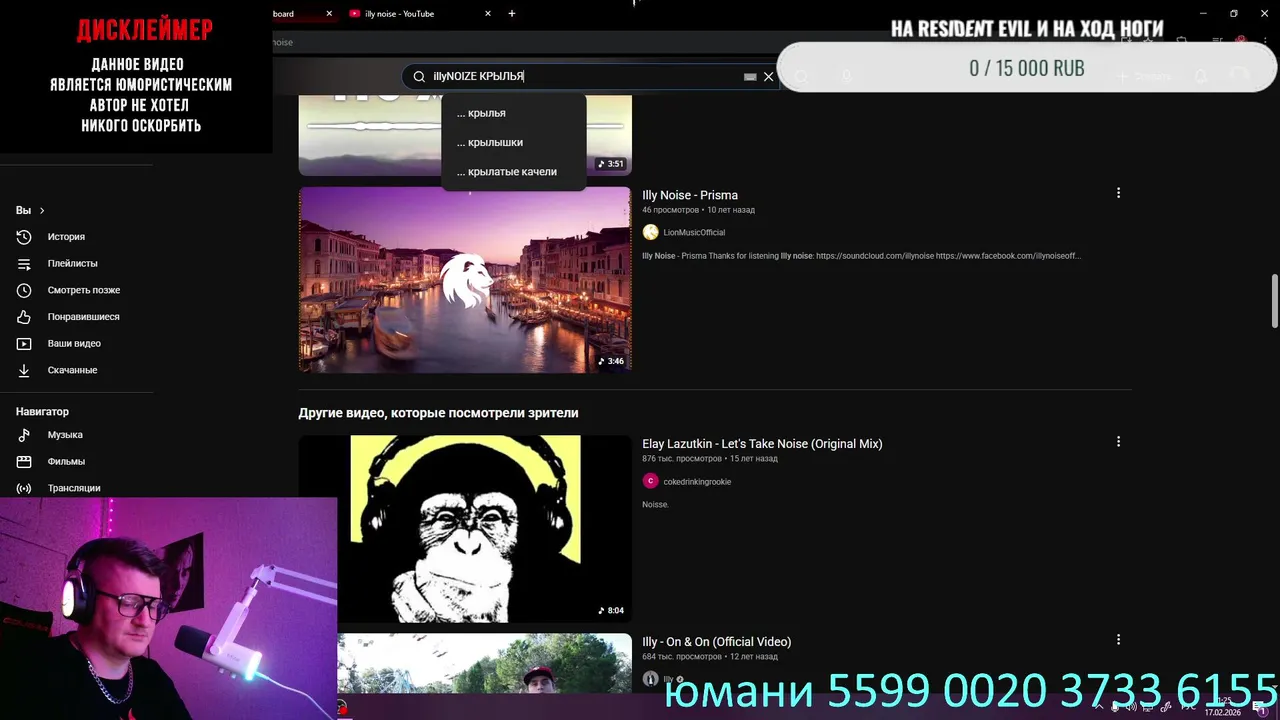Visit the LionMusicOfficial channel name
This screenshot has height=720, width=1280.
click(x=694, y=233)
